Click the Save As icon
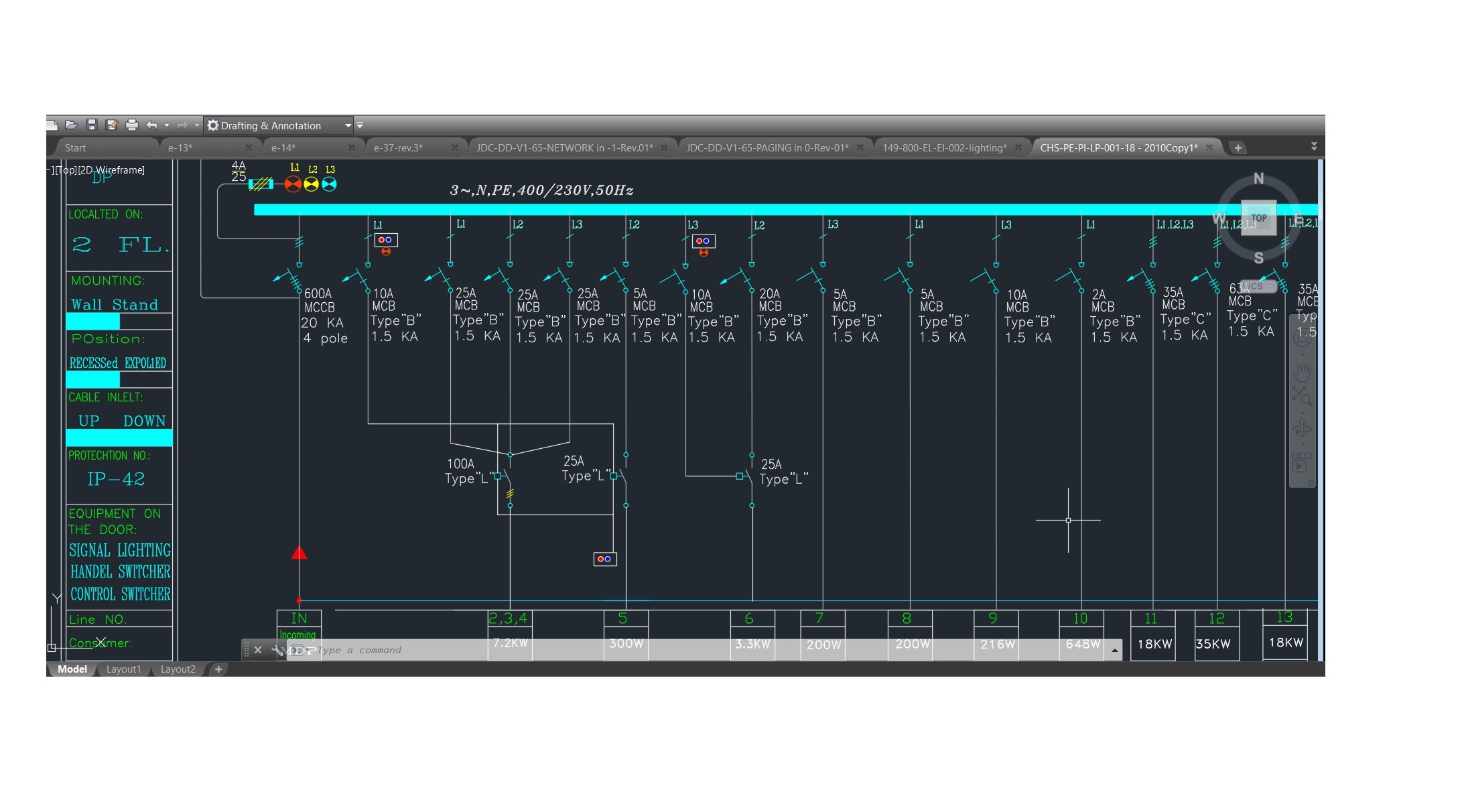The width and height of the screenshot is (1462, 812). tap(111, 125)
